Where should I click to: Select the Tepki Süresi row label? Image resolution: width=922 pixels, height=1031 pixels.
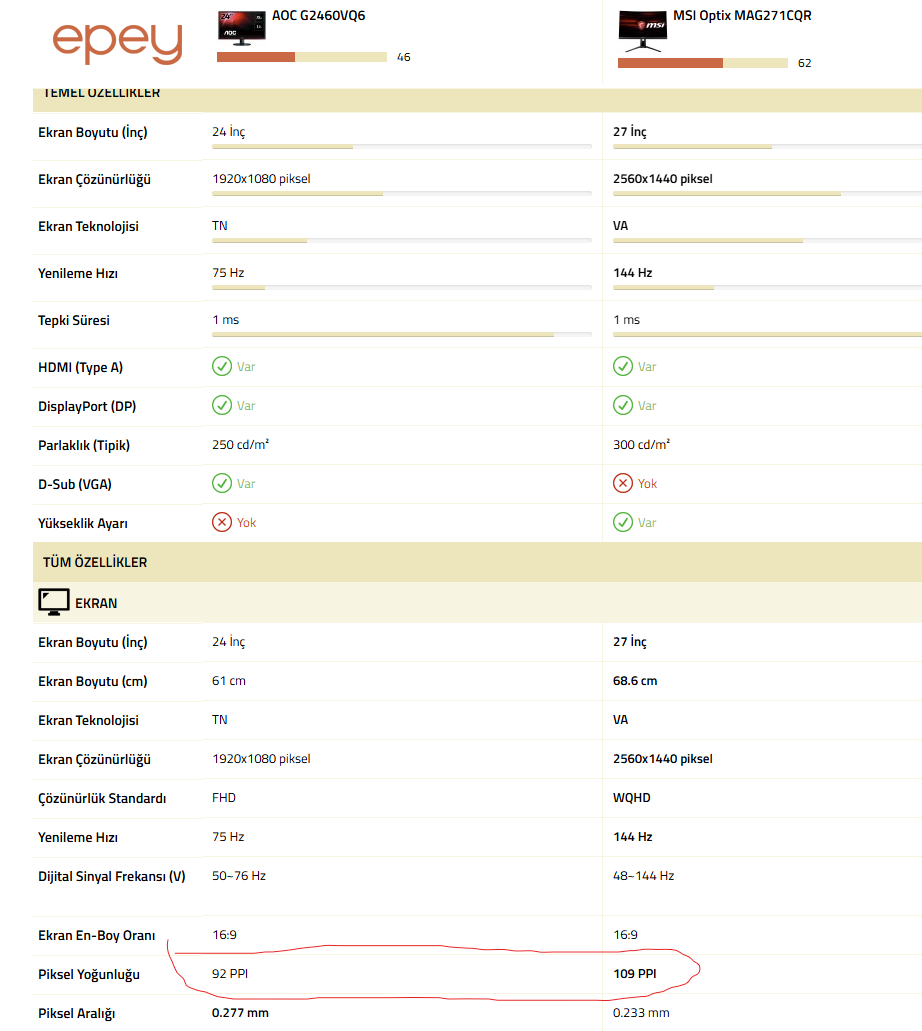[x=74, y=320]
